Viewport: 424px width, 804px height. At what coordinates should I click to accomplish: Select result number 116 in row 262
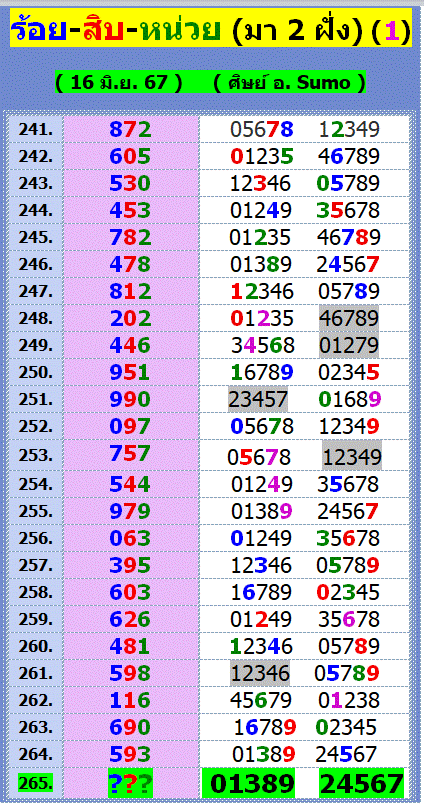131,700
